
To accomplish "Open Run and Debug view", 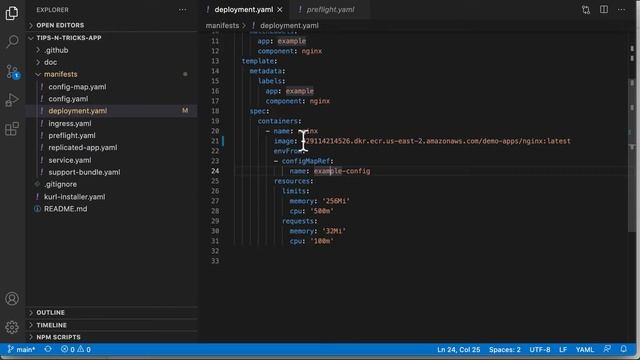I will [x=12, y=100].
